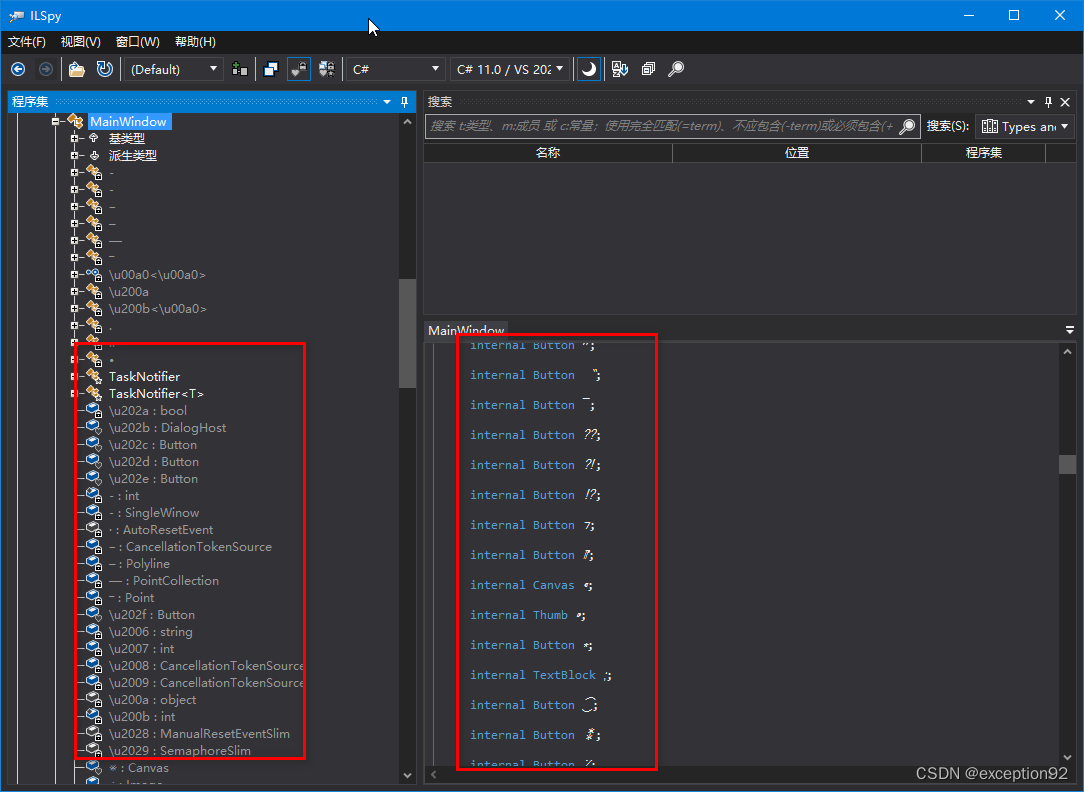
Task: Expand the \u200b<\u00a0> node
Action: point(75,308)
